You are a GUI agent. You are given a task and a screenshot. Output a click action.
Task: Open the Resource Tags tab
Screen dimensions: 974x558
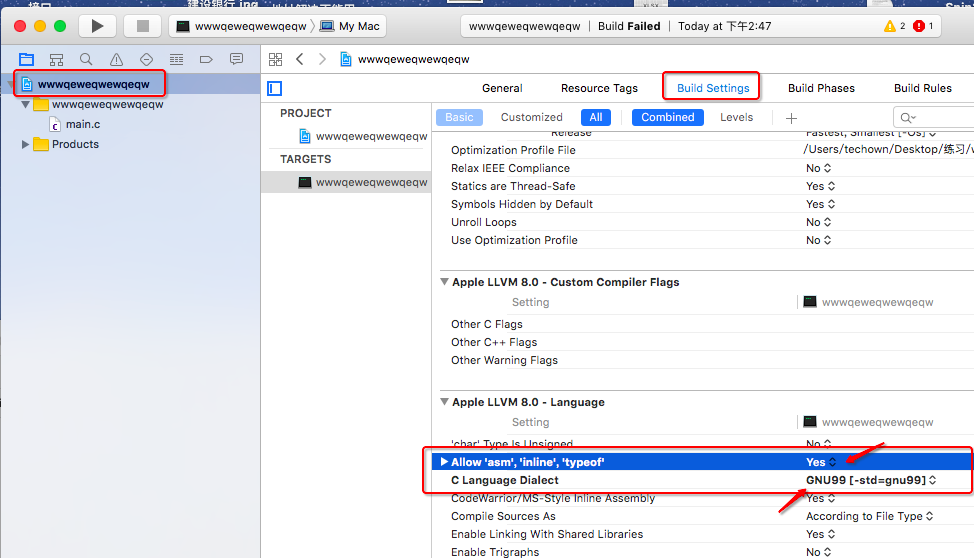click(599, 88)
